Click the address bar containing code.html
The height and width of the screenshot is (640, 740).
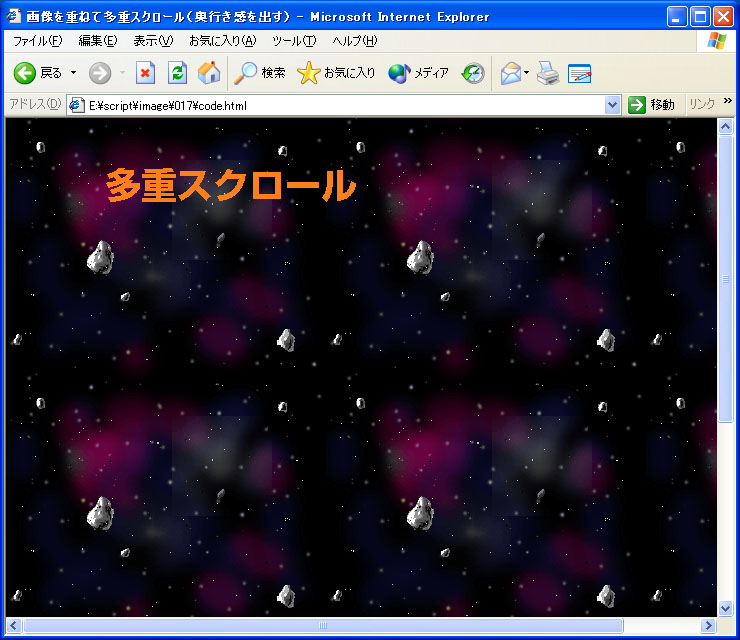click(x=345, y=105)
